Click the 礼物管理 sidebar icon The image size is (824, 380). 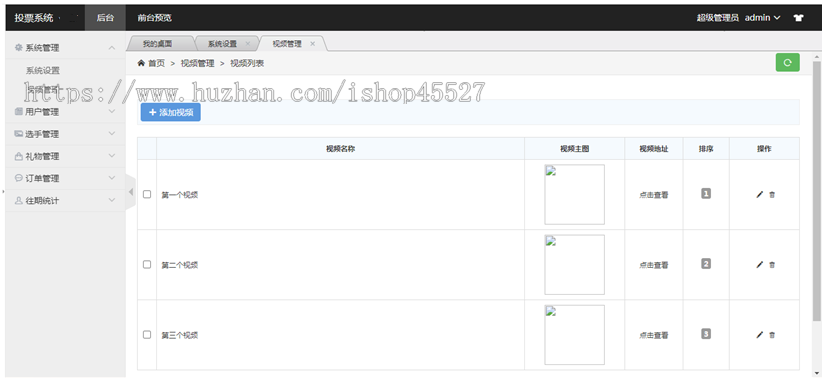click(x=19, y=156)
